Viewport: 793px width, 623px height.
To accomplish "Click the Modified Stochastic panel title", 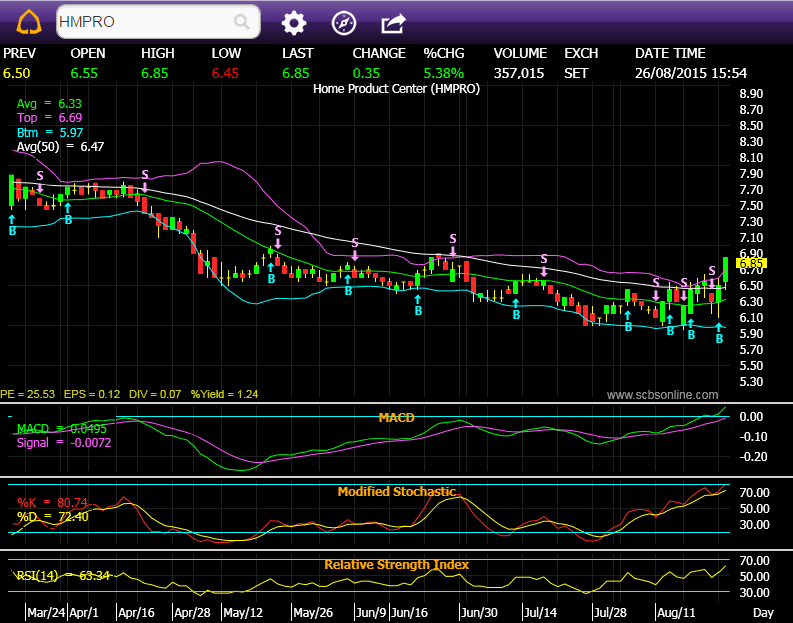I will [396, 492].
